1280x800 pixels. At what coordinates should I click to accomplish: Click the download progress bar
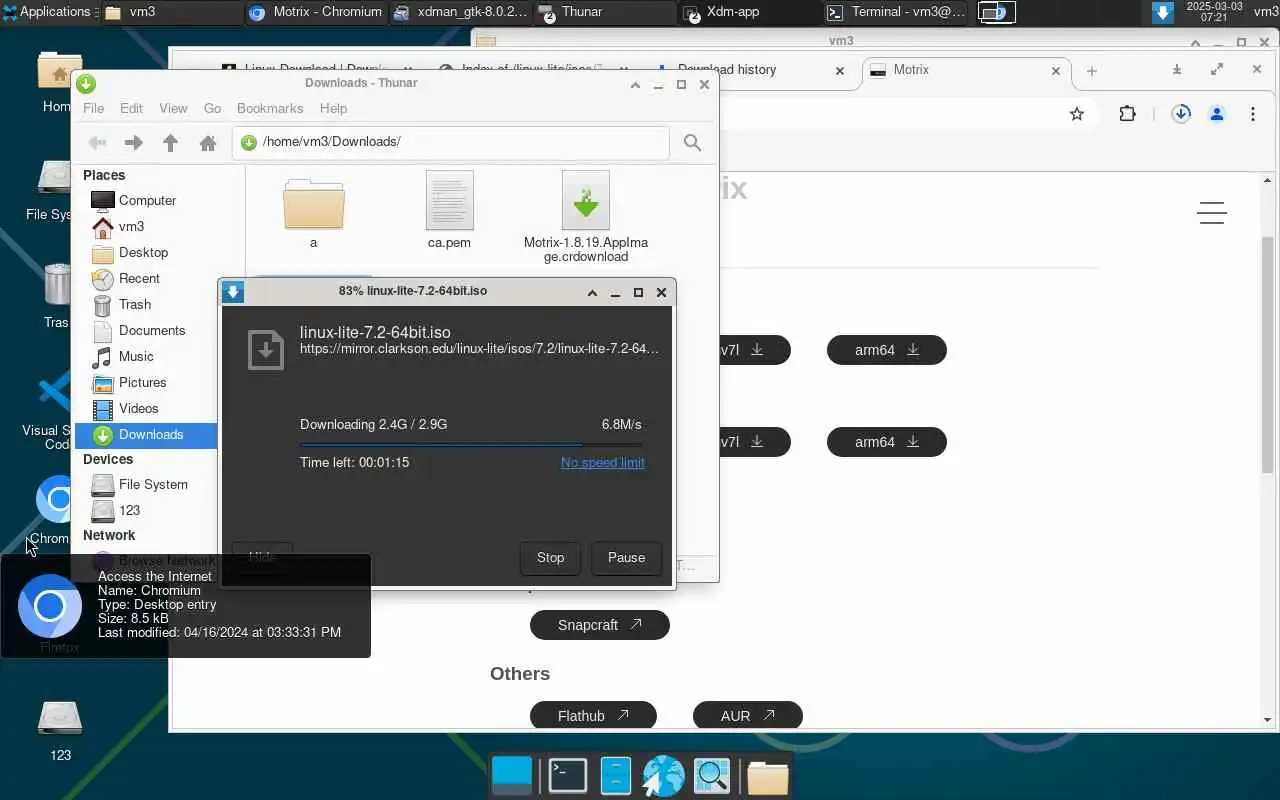pos(472,444)
